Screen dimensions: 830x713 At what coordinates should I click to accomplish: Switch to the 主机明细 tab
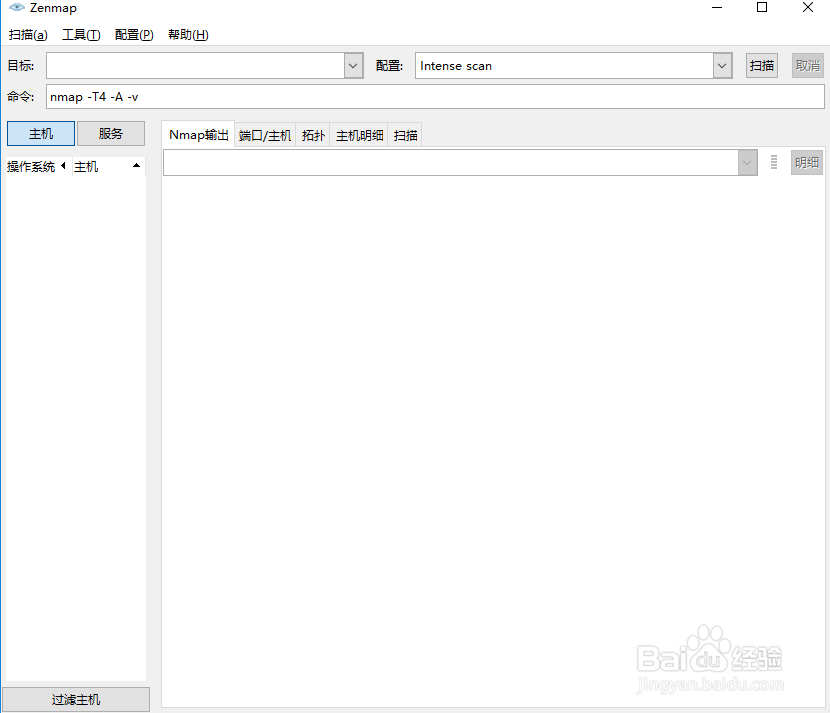click(x=359, y=136)
